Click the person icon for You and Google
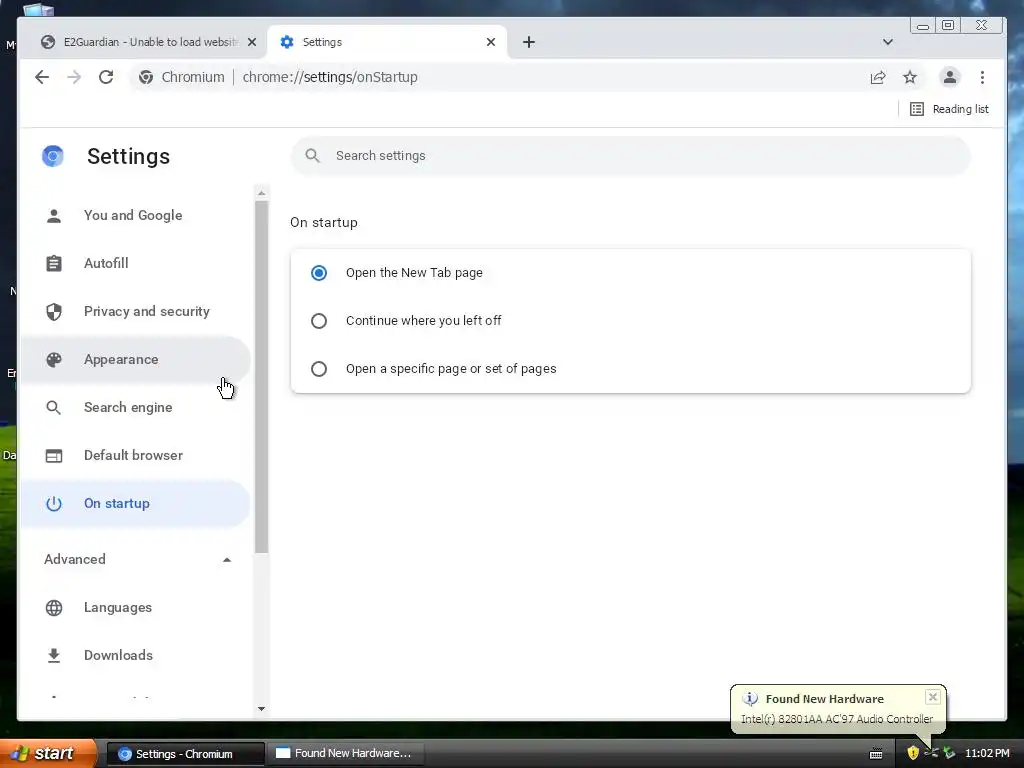The height and width of the screenshot is (768, 1024). (x=54, y=216)
